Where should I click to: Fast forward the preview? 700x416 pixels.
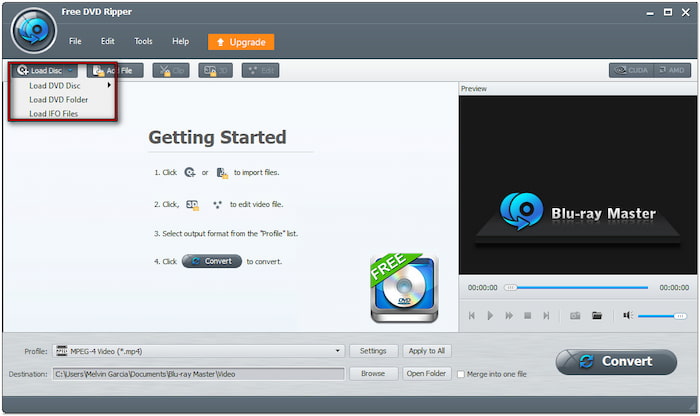click(509, 316)
